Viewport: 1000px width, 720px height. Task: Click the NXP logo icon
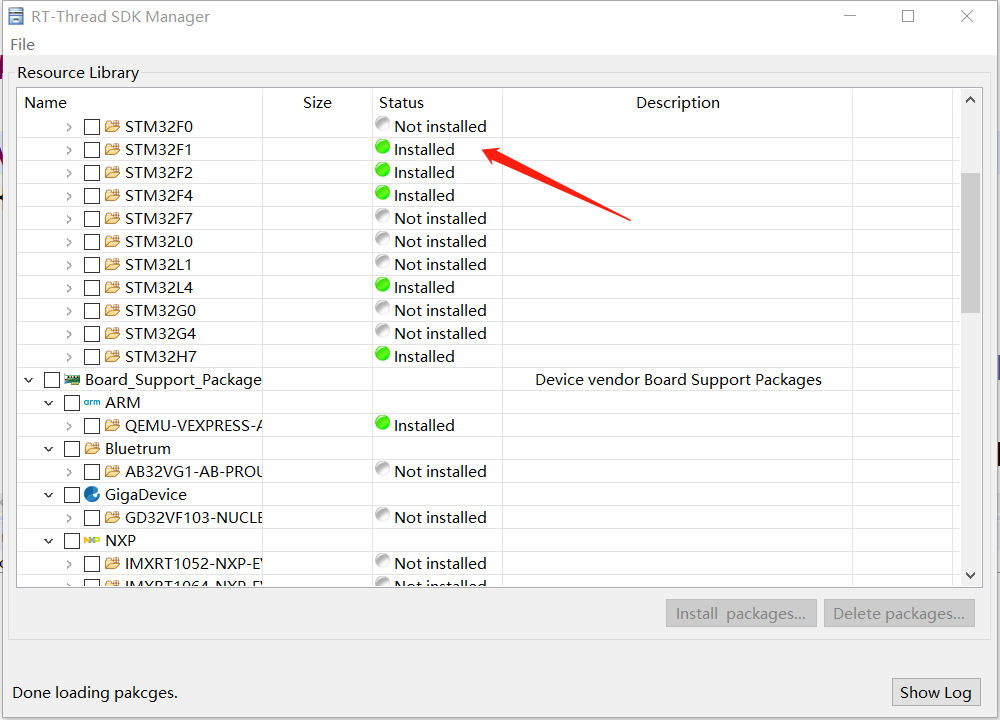pyautogui.click(x=92, y=540)
